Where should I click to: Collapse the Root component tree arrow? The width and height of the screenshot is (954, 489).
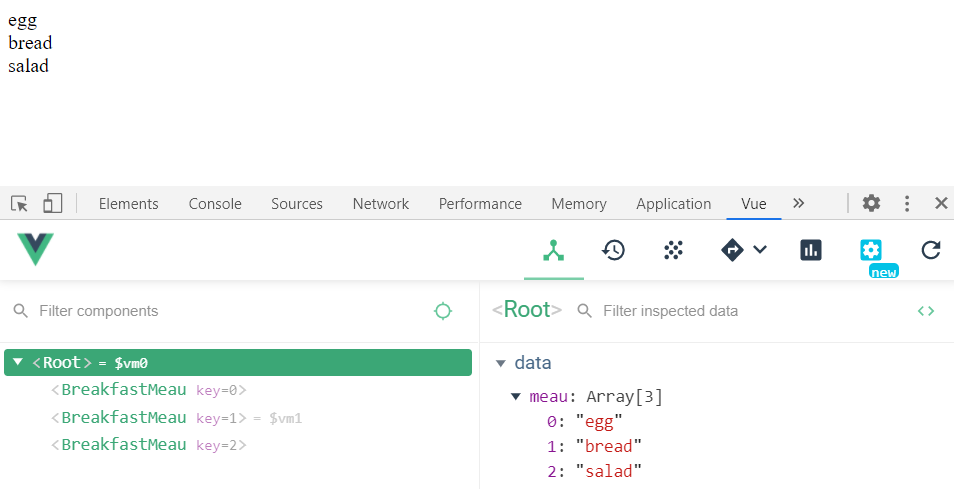18,362
